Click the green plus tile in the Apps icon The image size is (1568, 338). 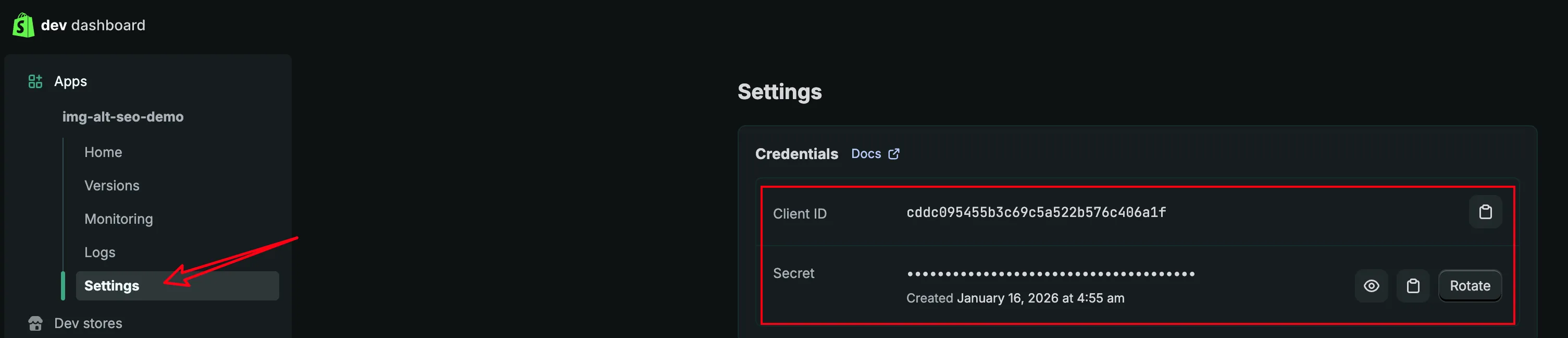click(39, 77)
